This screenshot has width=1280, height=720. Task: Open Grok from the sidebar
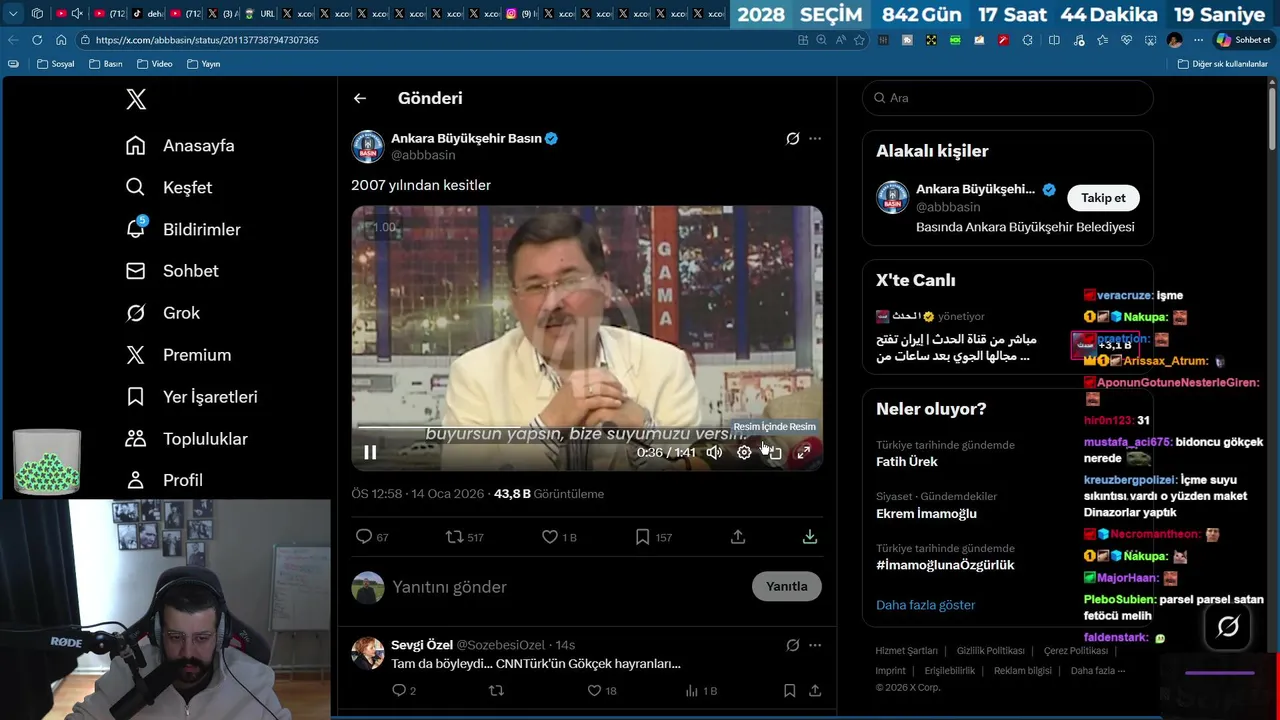pyautogui.click(x=164, y=313)
